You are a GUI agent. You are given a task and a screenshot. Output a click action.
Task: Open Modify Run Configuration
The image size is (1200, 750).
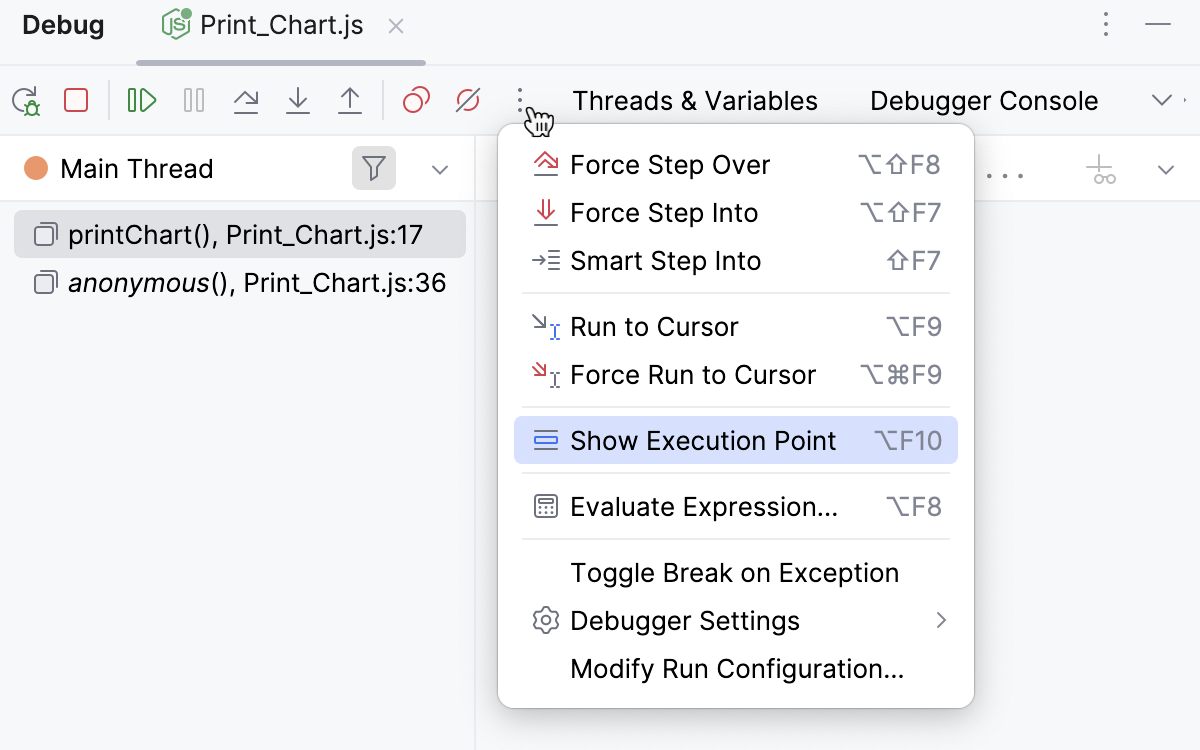(736, 668)
